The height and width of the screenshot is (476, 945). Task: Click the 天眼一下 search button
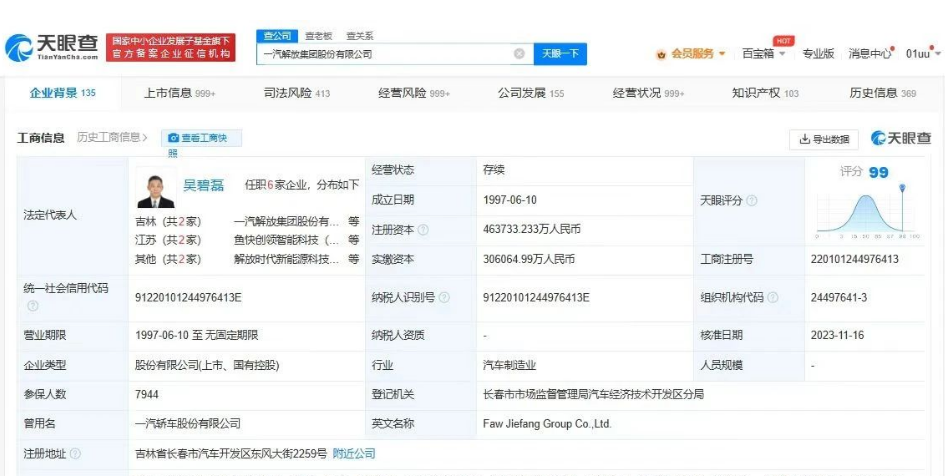pos(560,54)
